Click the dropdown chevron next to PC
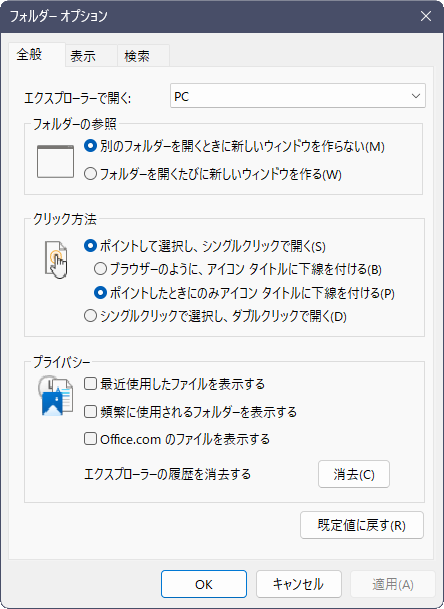 [x=416, y=96]
